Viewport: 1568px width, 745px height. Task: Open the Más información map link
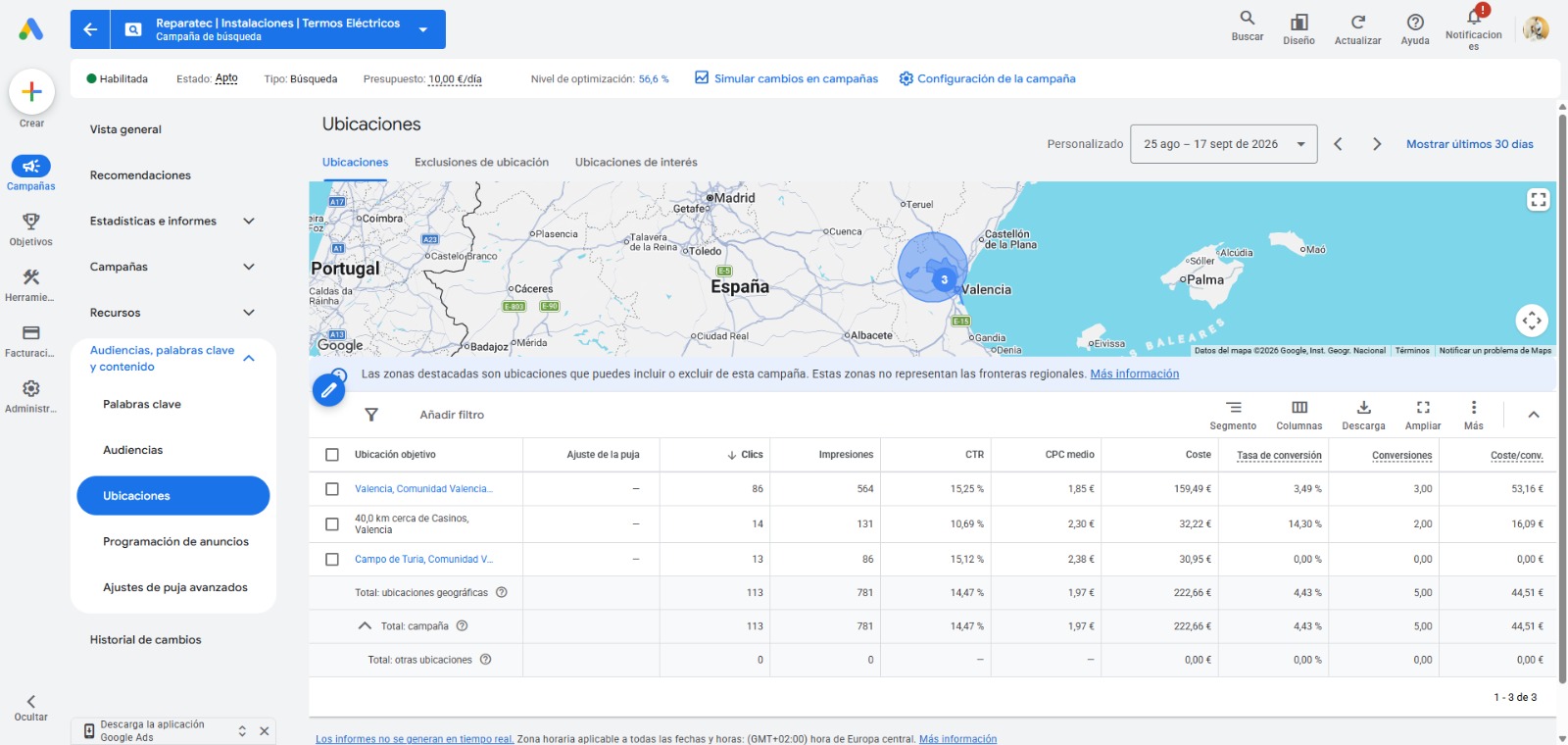pos(1135,374)
